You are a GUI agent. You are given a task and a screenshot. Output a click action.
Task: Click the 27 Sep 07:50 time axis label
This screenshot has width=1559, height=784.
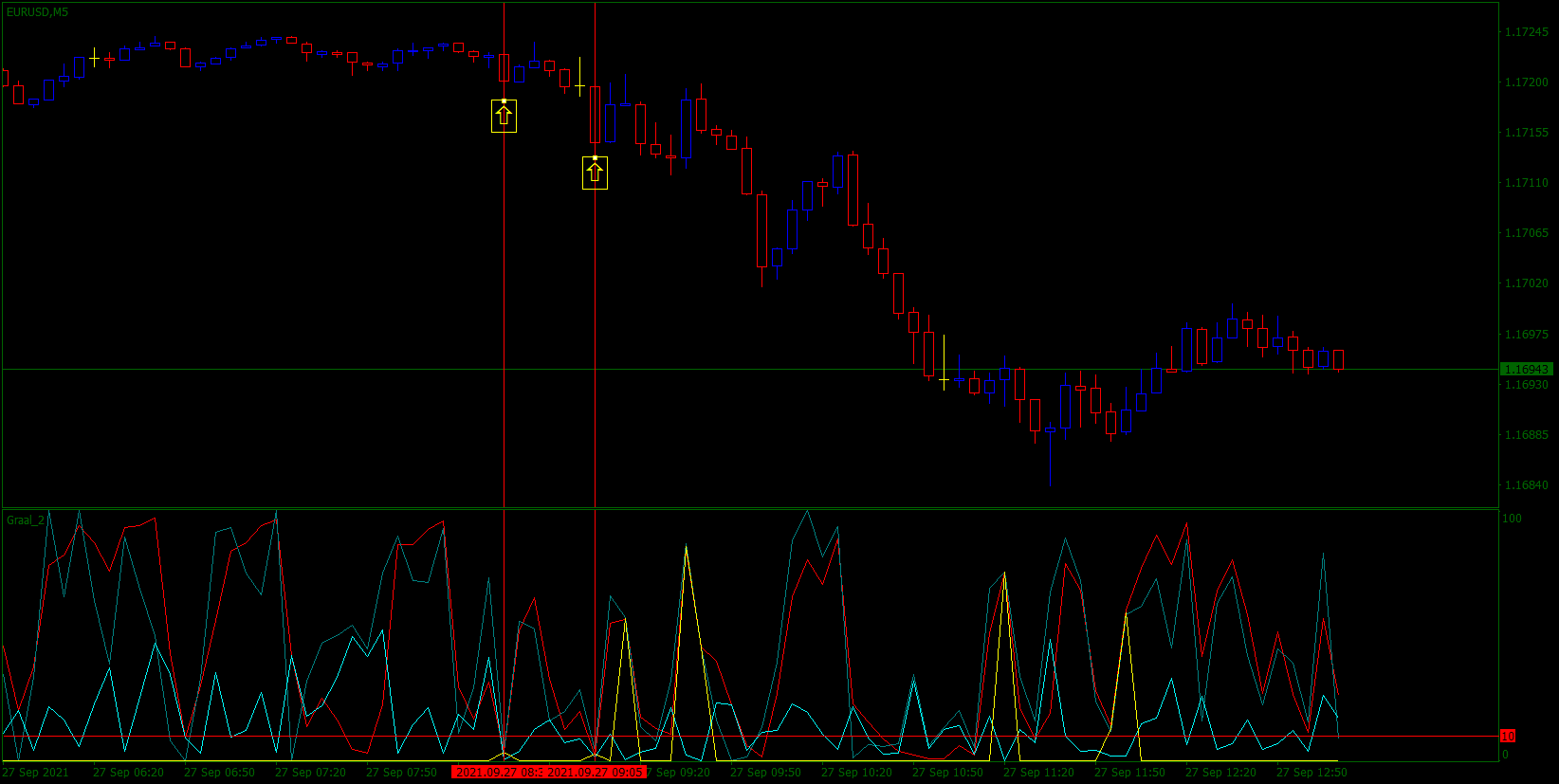(401, 773)
